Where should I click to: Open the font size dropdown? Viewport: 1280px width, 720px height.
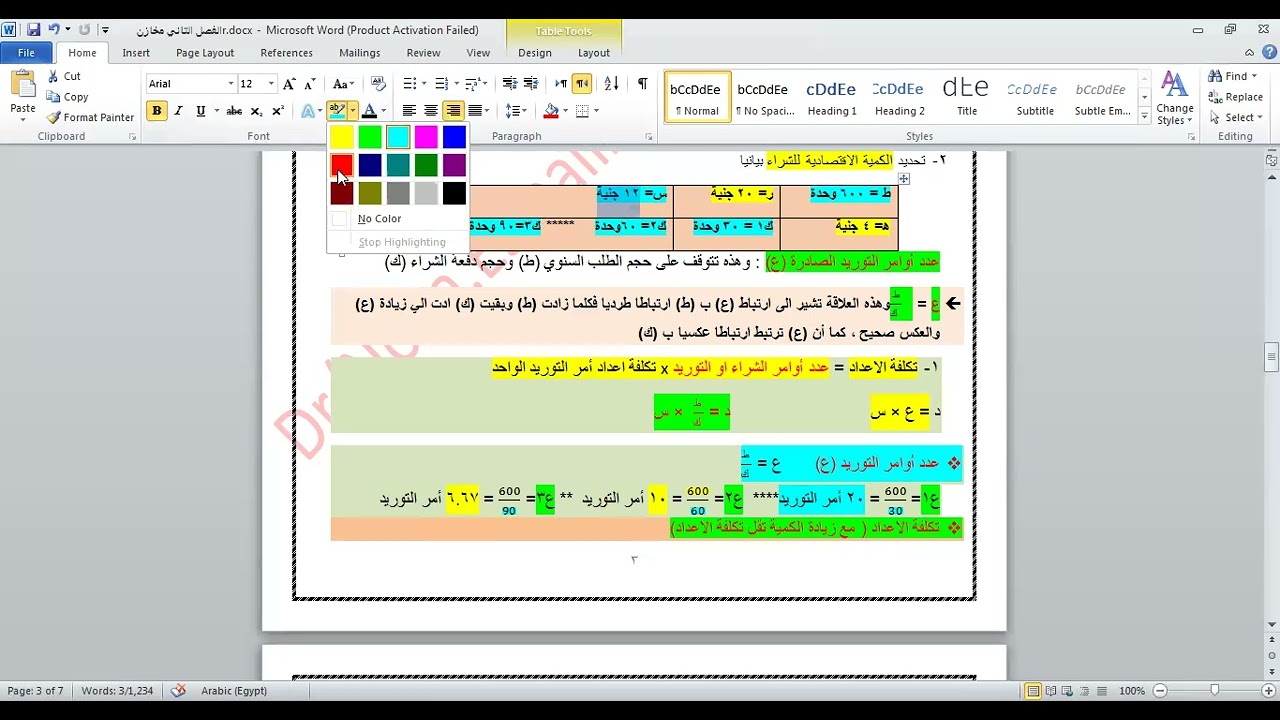271,84
